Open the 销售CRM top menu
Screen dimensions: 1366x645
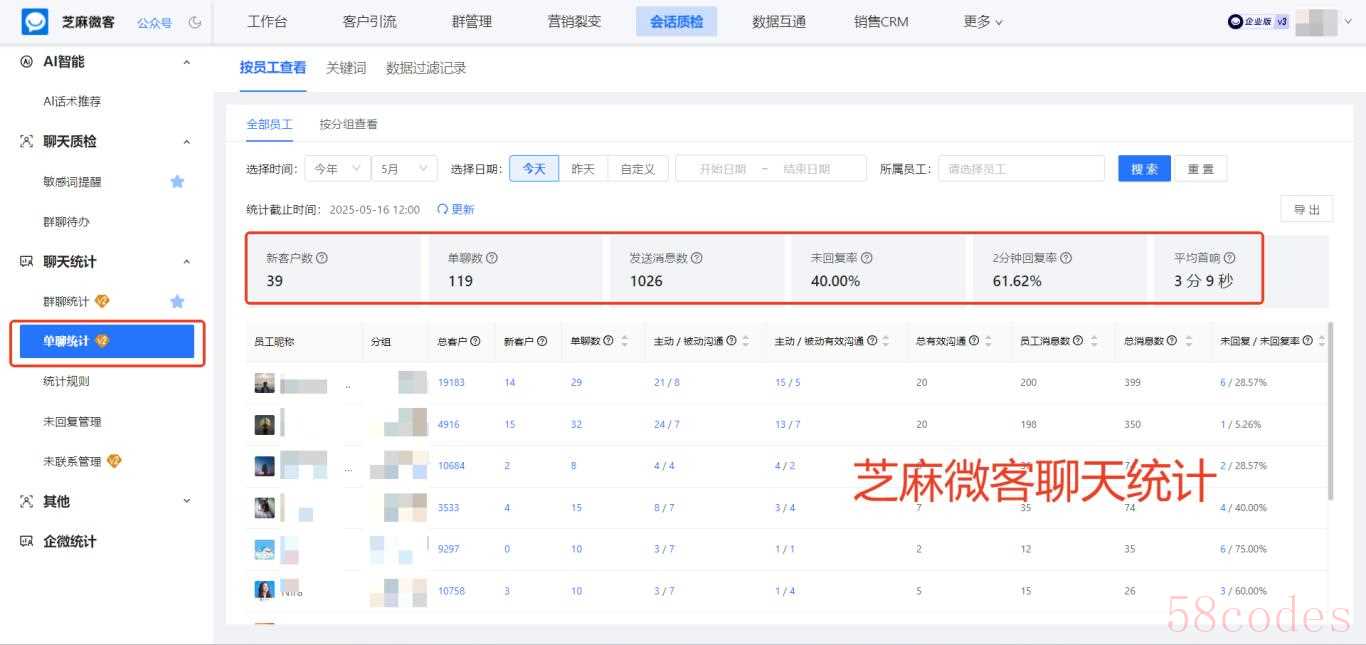click(881, 21)
